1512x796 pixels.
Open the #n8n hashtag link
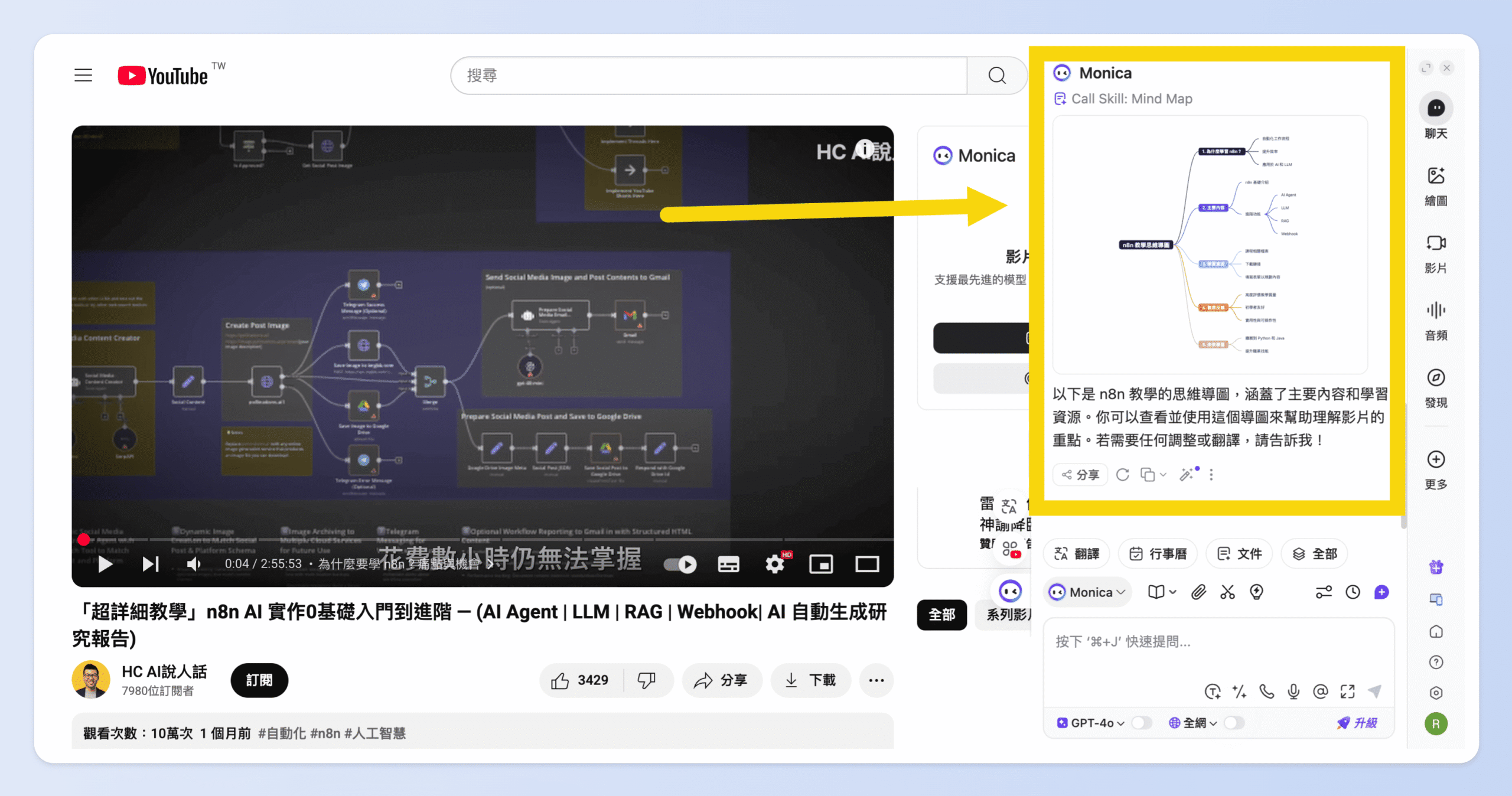[325, 733]
